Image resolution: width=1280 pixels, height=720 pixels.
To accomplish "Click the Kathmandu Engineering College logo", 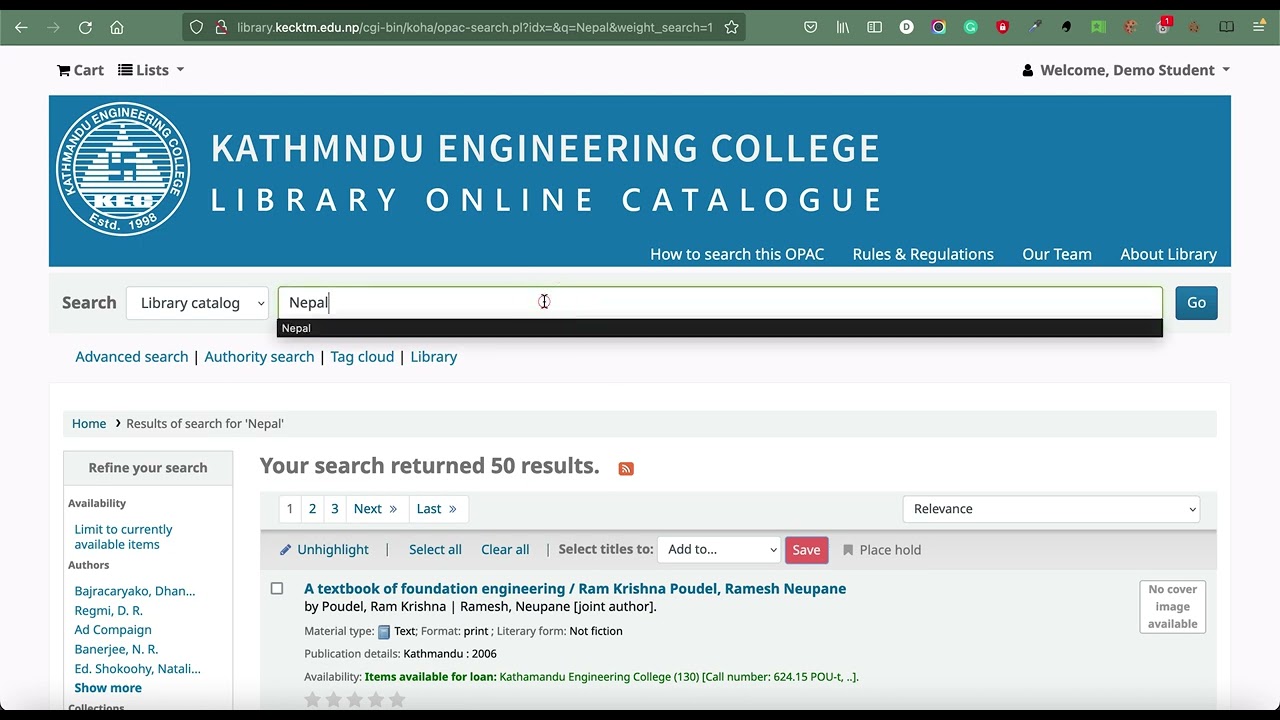I will 123,169.
